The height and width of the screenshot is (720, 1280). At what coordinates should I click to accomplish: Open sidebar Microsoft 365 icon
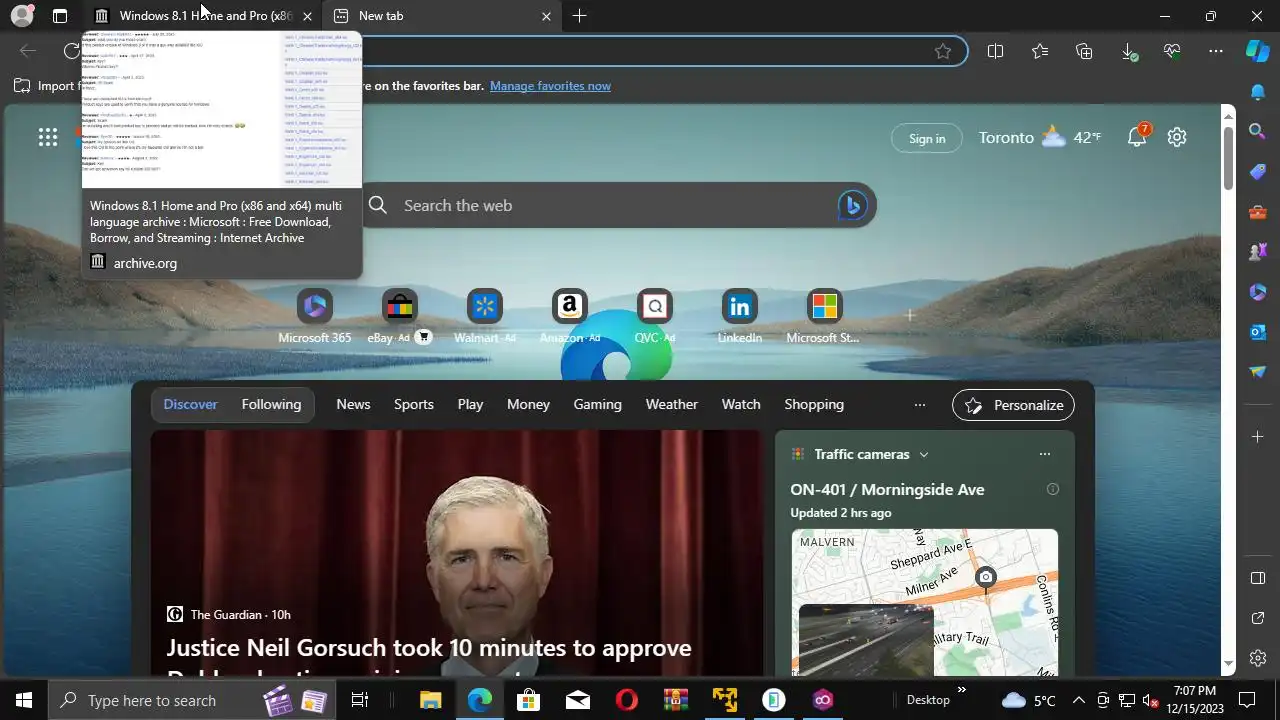point(1258,292)
